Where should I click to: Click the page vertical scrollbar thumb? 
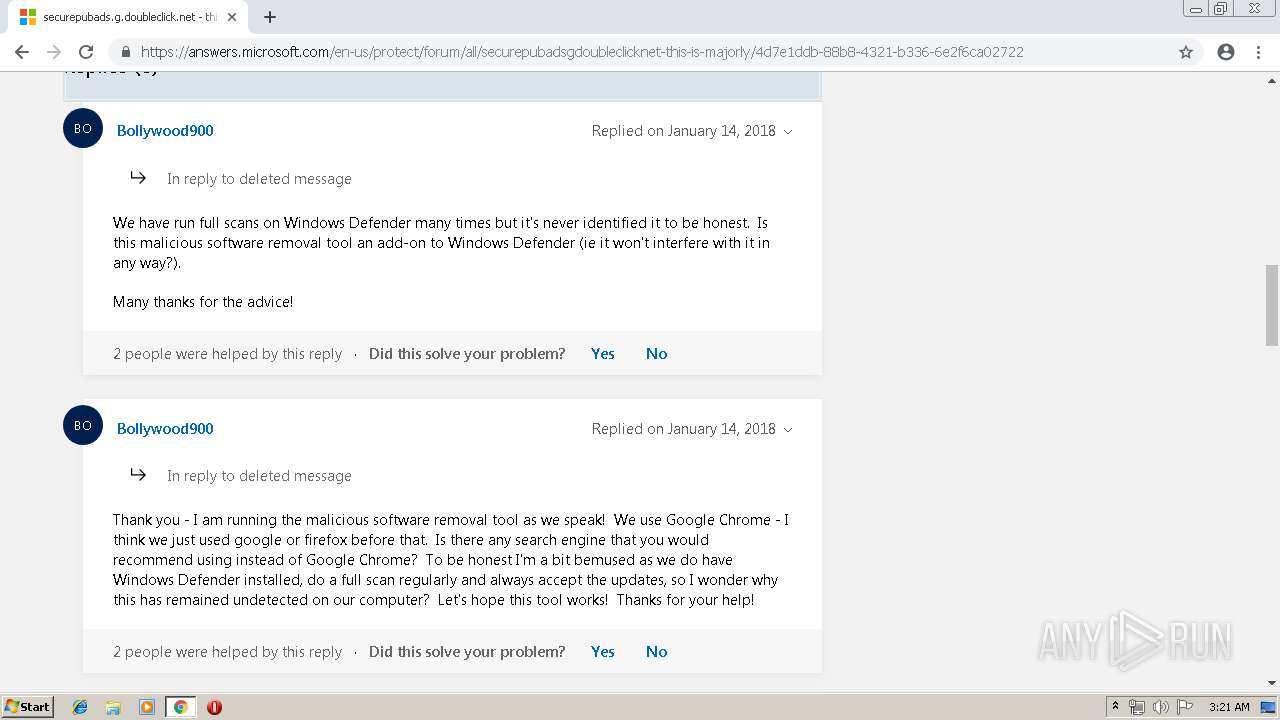coord(1272,305)
